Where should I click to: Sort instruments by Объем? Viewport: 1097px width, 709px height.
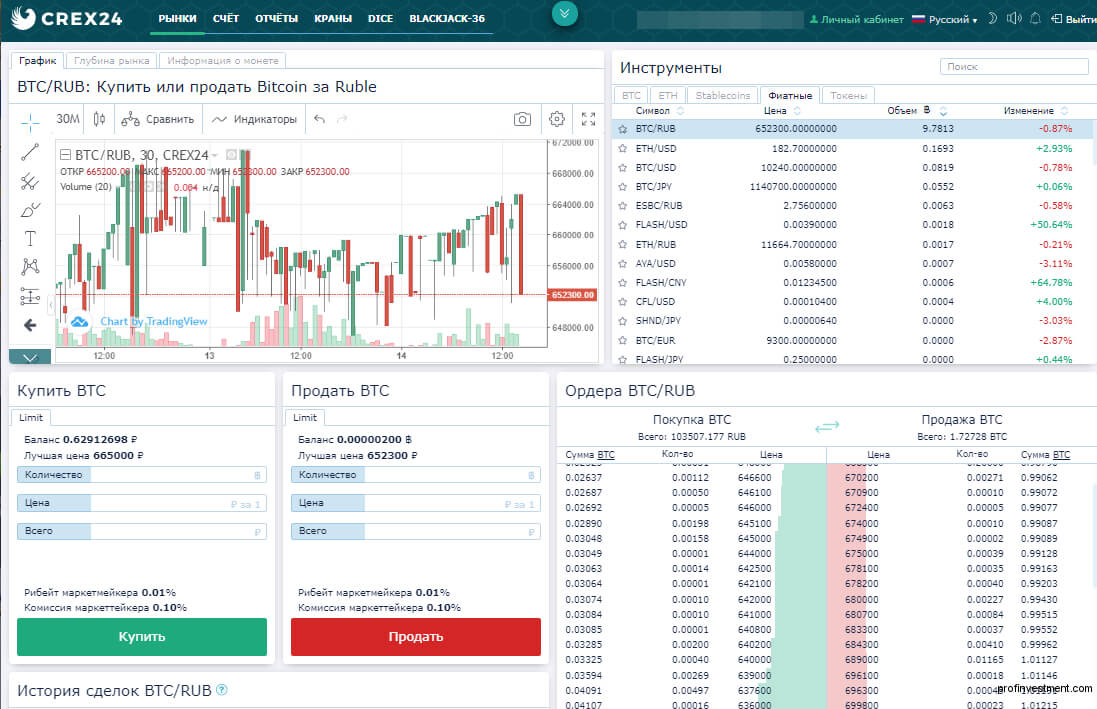916,111
